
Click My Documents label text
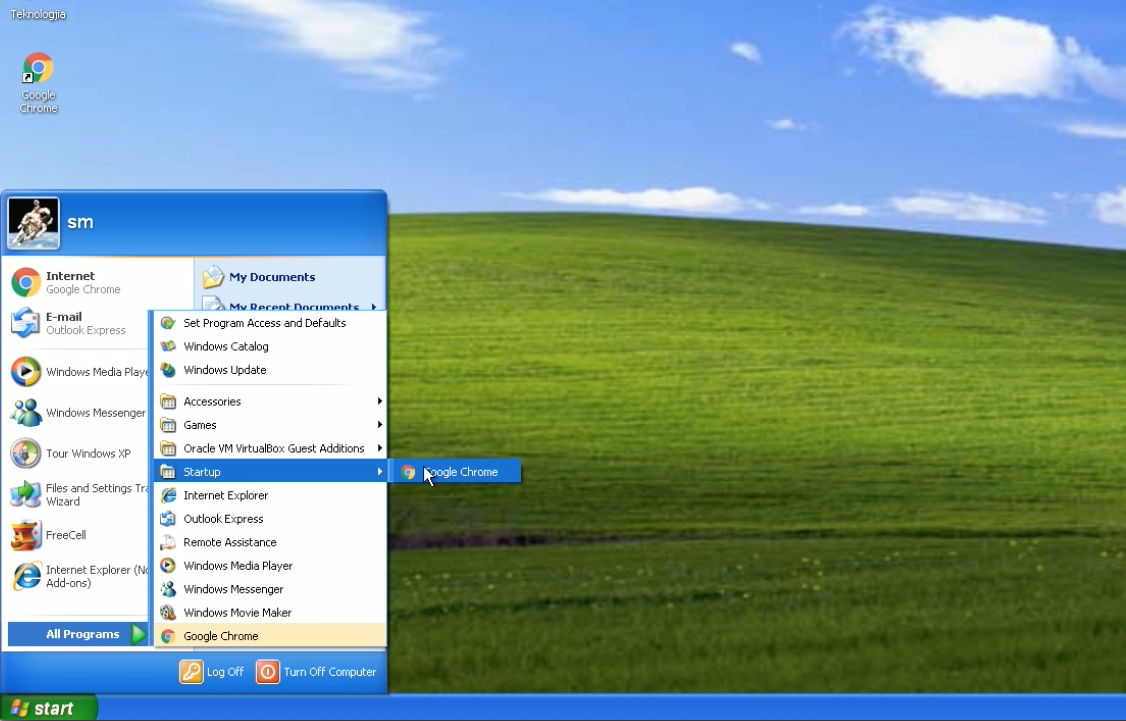[272, 276]
